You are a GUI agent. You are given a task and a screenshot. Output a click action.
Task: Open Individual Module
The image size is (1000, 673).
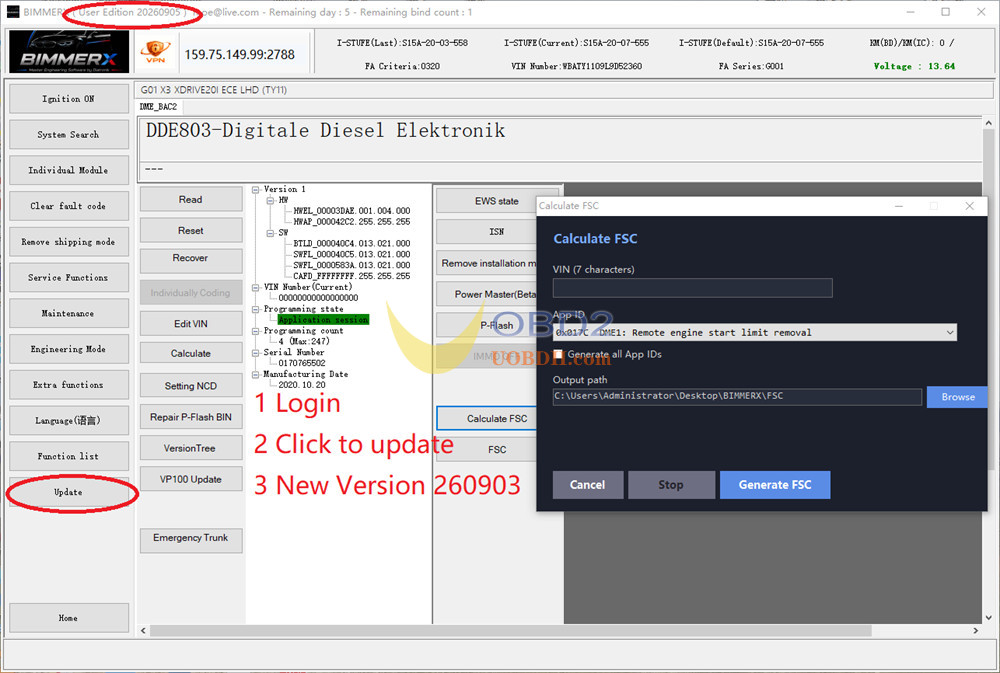coord(69,170)
